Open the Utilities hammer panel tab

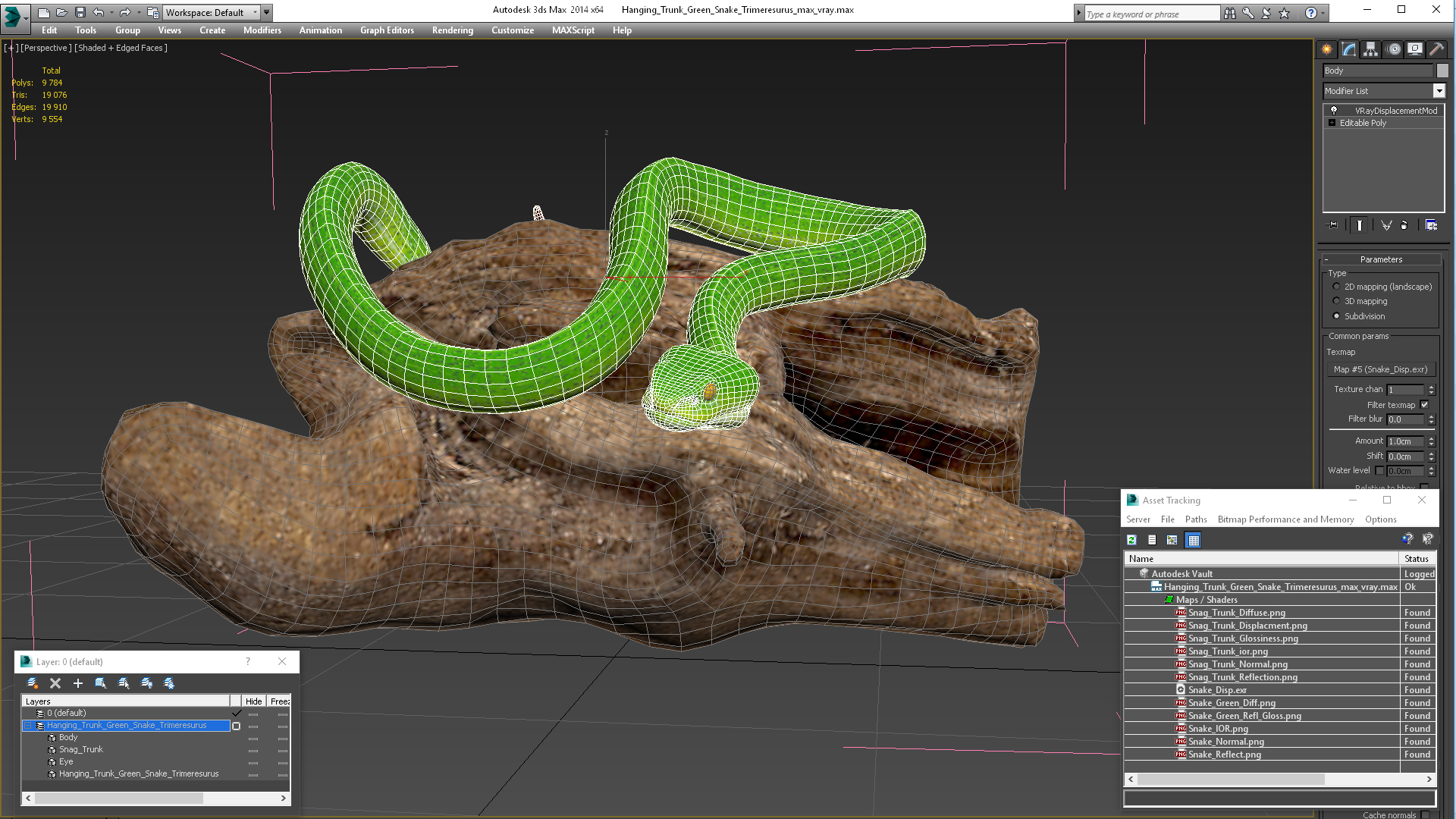1436,49
